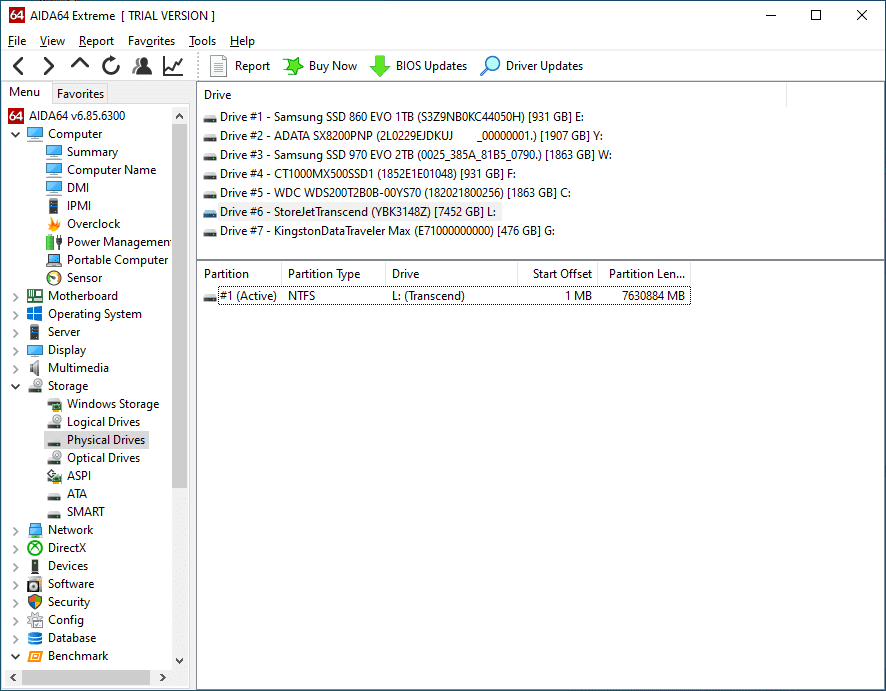Open the ATA page
886x691 pixels.
point(77,494)
